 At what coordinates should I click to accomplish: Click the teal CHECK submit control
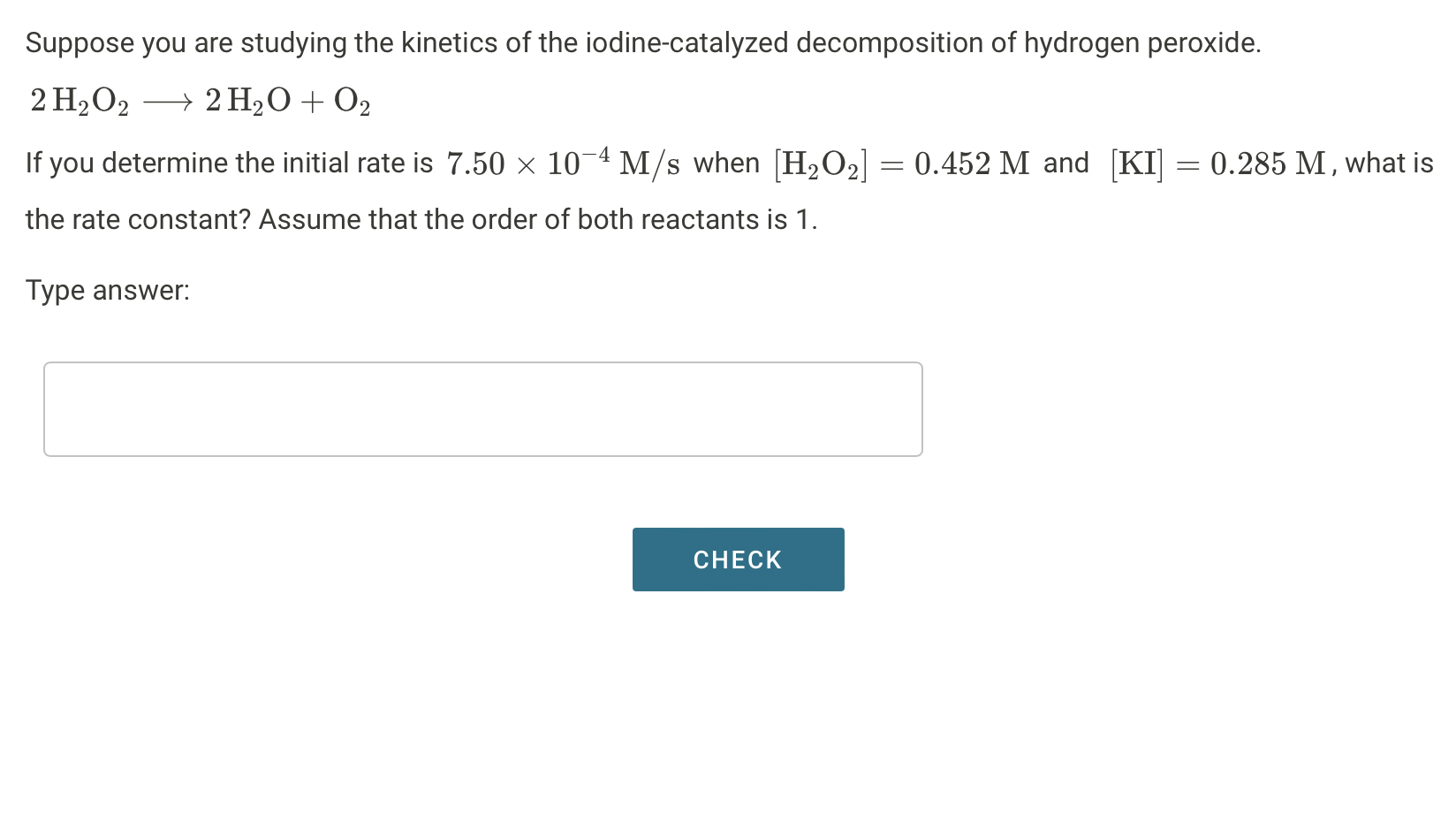click(x=737, y=559)
